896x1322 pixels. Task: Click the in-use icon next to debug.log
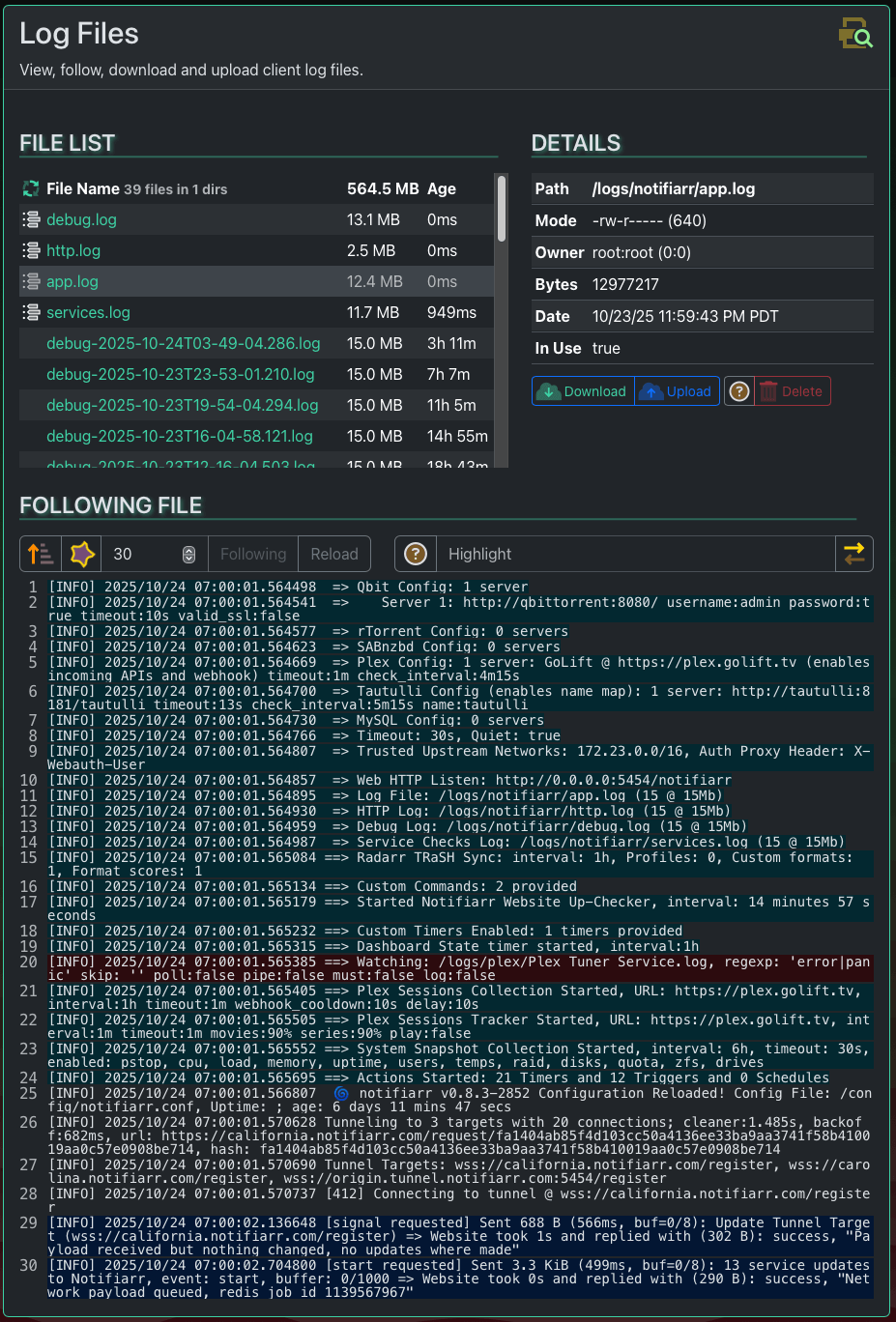click(x=31, y=219)
